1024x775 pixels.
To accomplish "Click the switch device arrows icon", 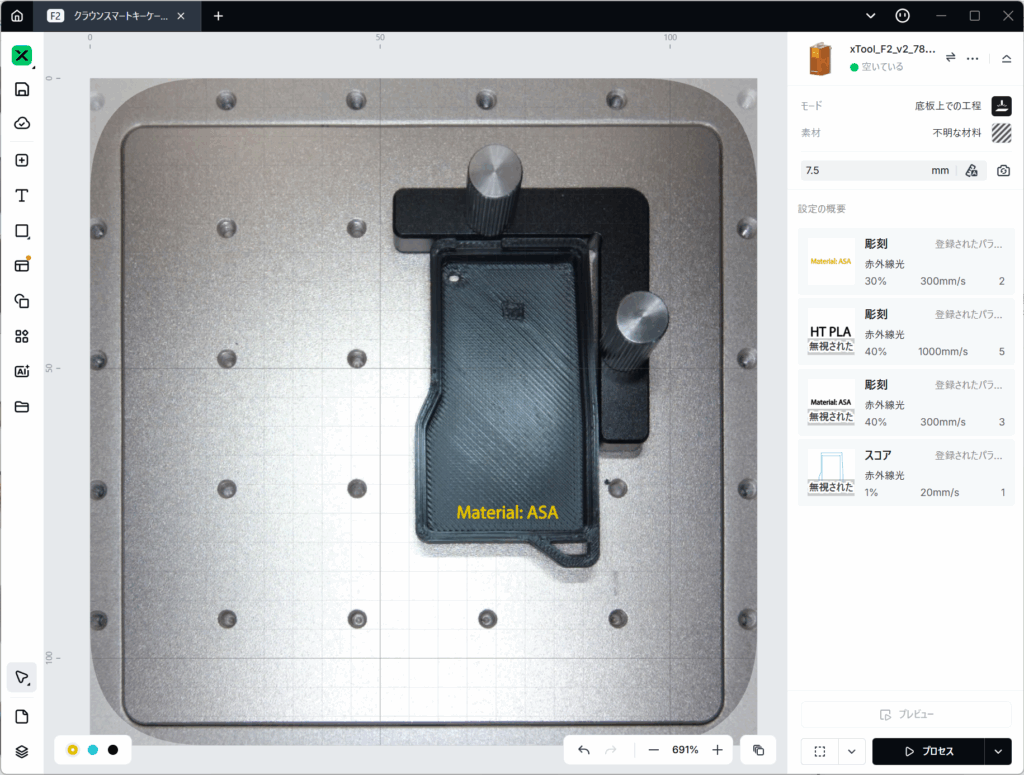I will pos(951,57).
